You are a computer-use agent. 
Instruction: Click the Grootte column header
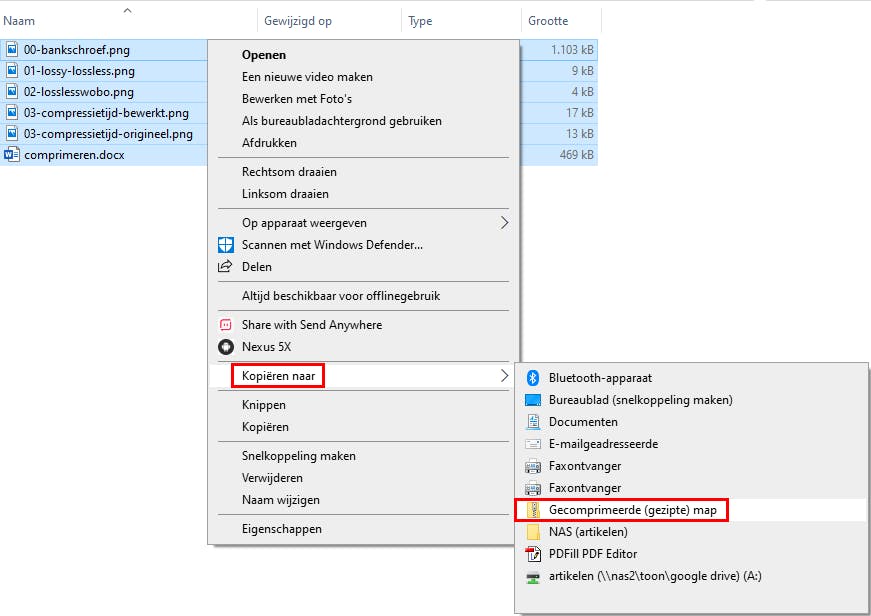548,21
